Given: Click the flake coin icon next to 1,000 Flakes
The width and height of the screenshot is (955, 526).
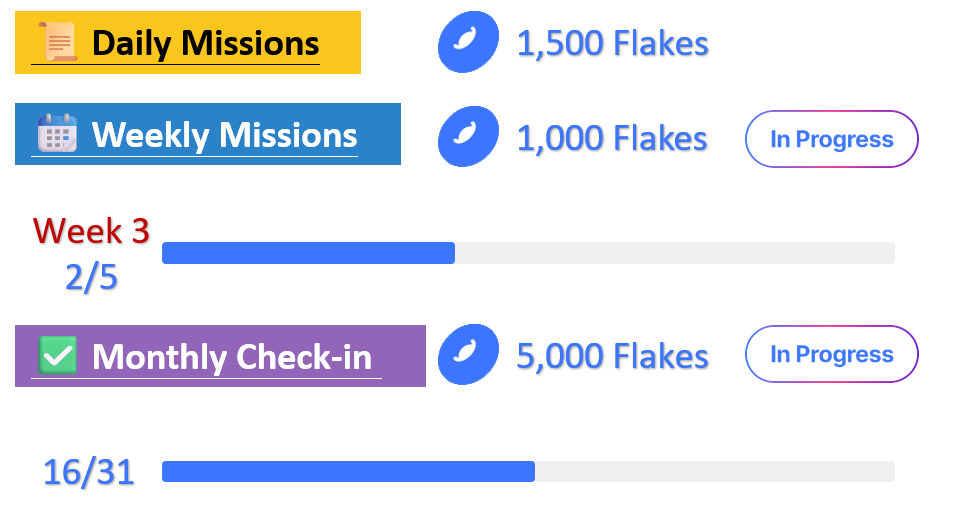Looking at the screenshot, I should point(468,136).
